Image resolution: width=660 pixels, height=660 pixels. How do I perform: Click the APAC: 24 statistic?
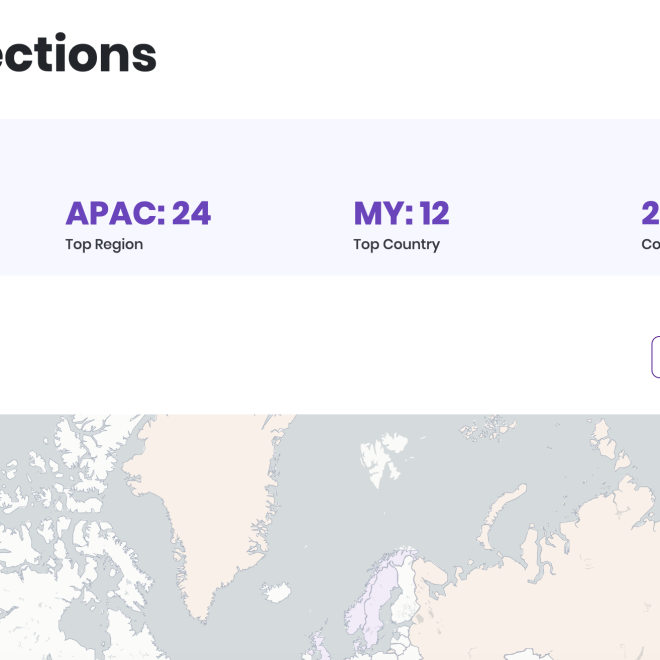coord(138,213)
